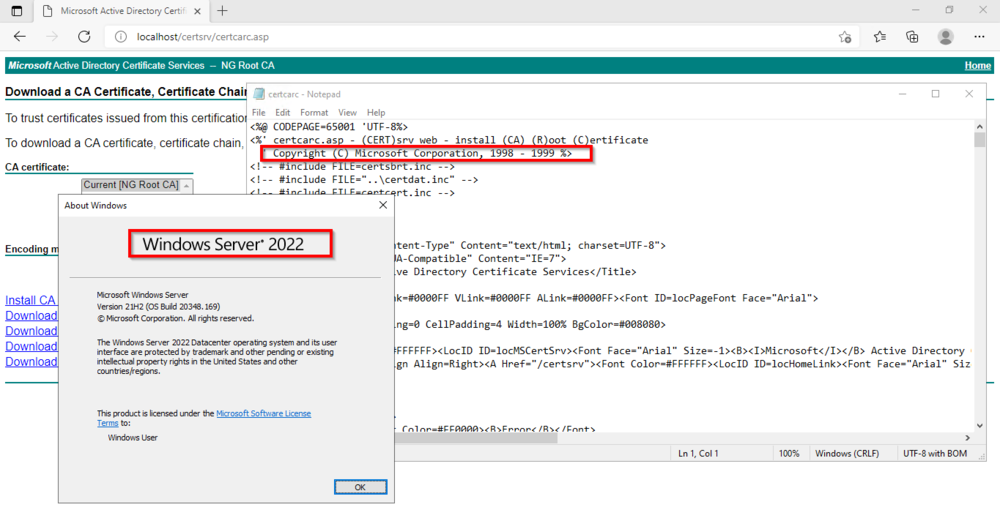Click the user profile avatar
This screenshot has height=529, width=1000.
pyautogui.click(x=945, y=37)
